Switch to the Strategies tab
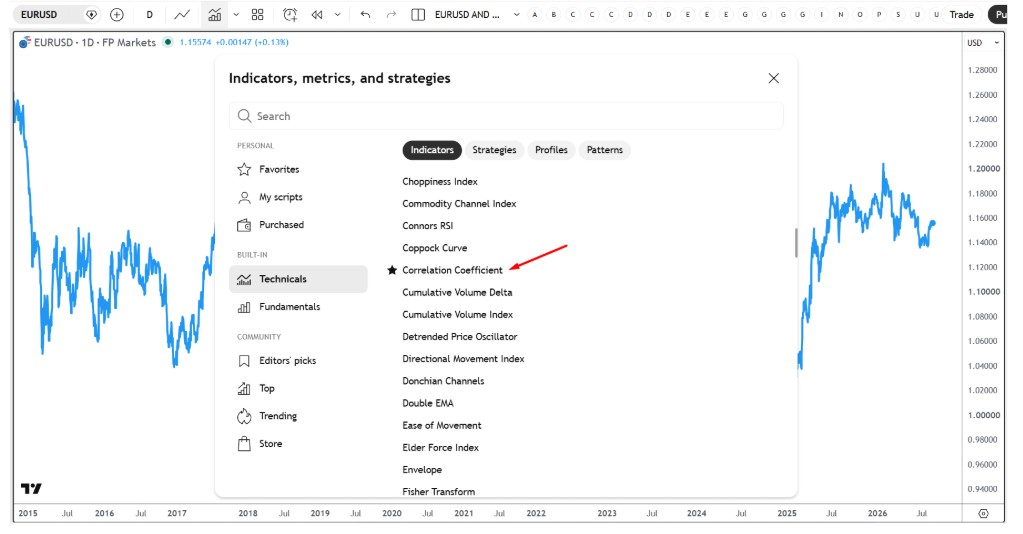The width and height of the screenshot is (1023, 534). click(x=494, y=150)
